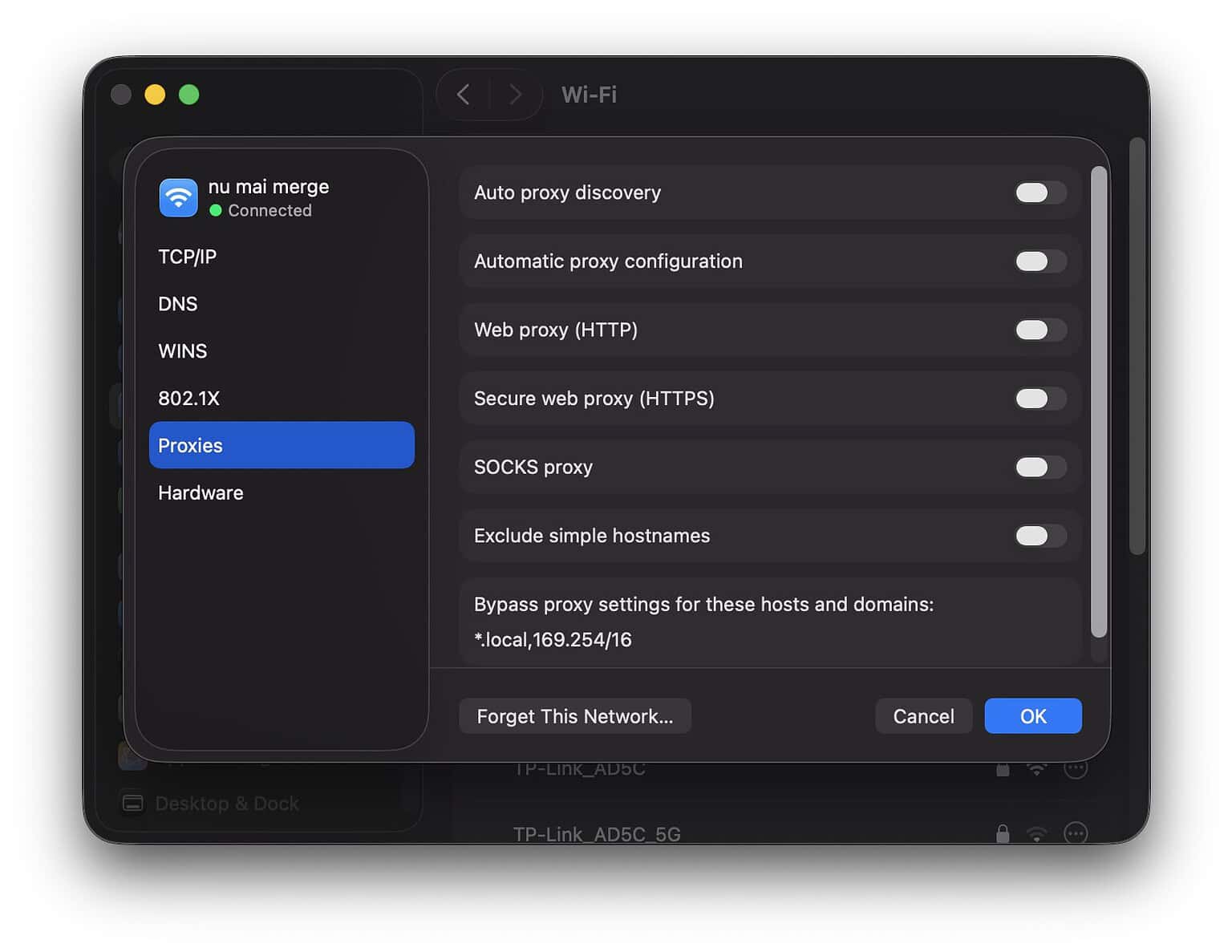The width and height of the screenshot is (1232, 952).
Task: Enable the Web proxy (HTTP) switch
Action: coord(1039,330)
